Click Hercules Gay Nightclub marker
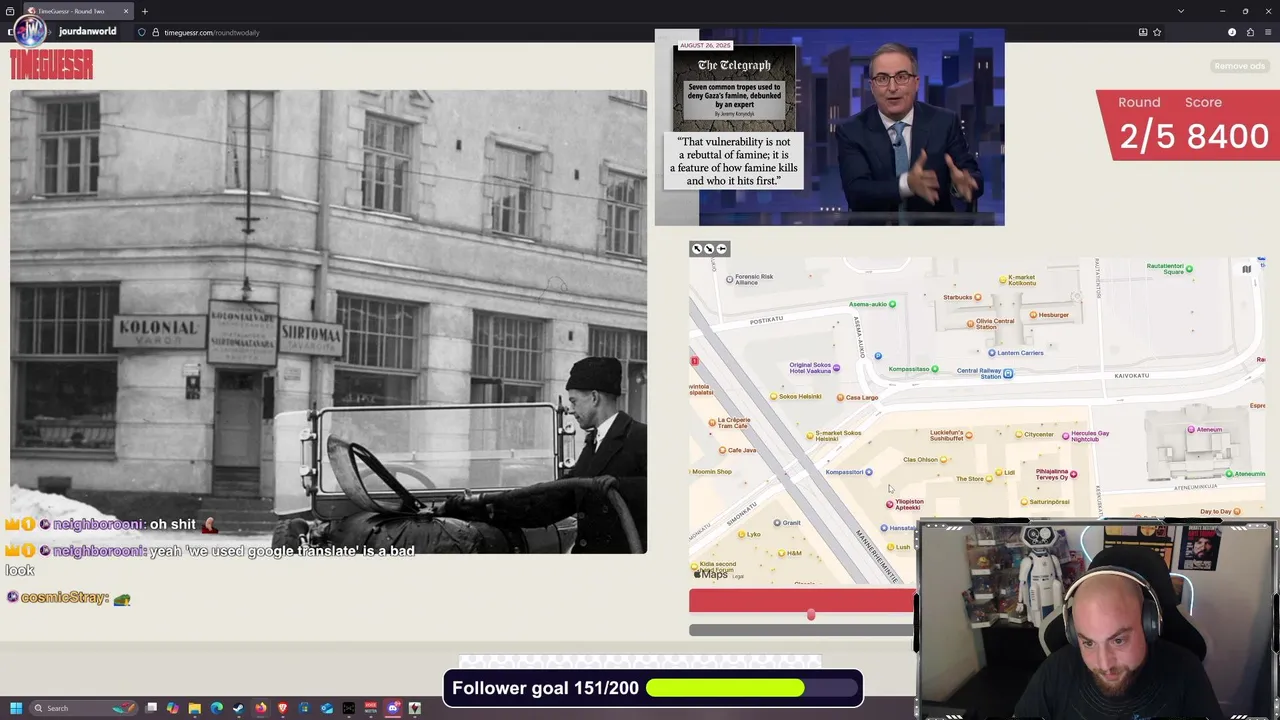Screen dimensions: 1280x720 click(1066, 436)
